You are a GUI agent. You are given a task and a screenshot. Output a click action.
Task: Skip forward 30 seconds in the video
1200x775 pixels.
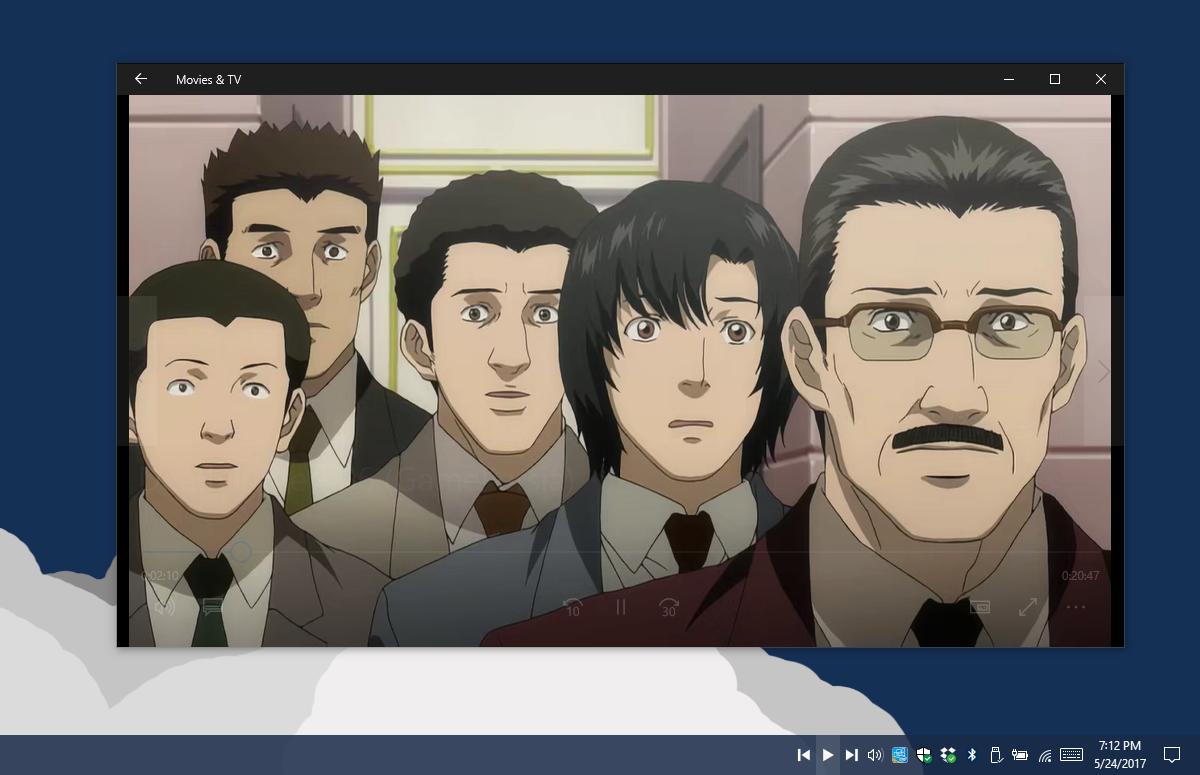669,607
